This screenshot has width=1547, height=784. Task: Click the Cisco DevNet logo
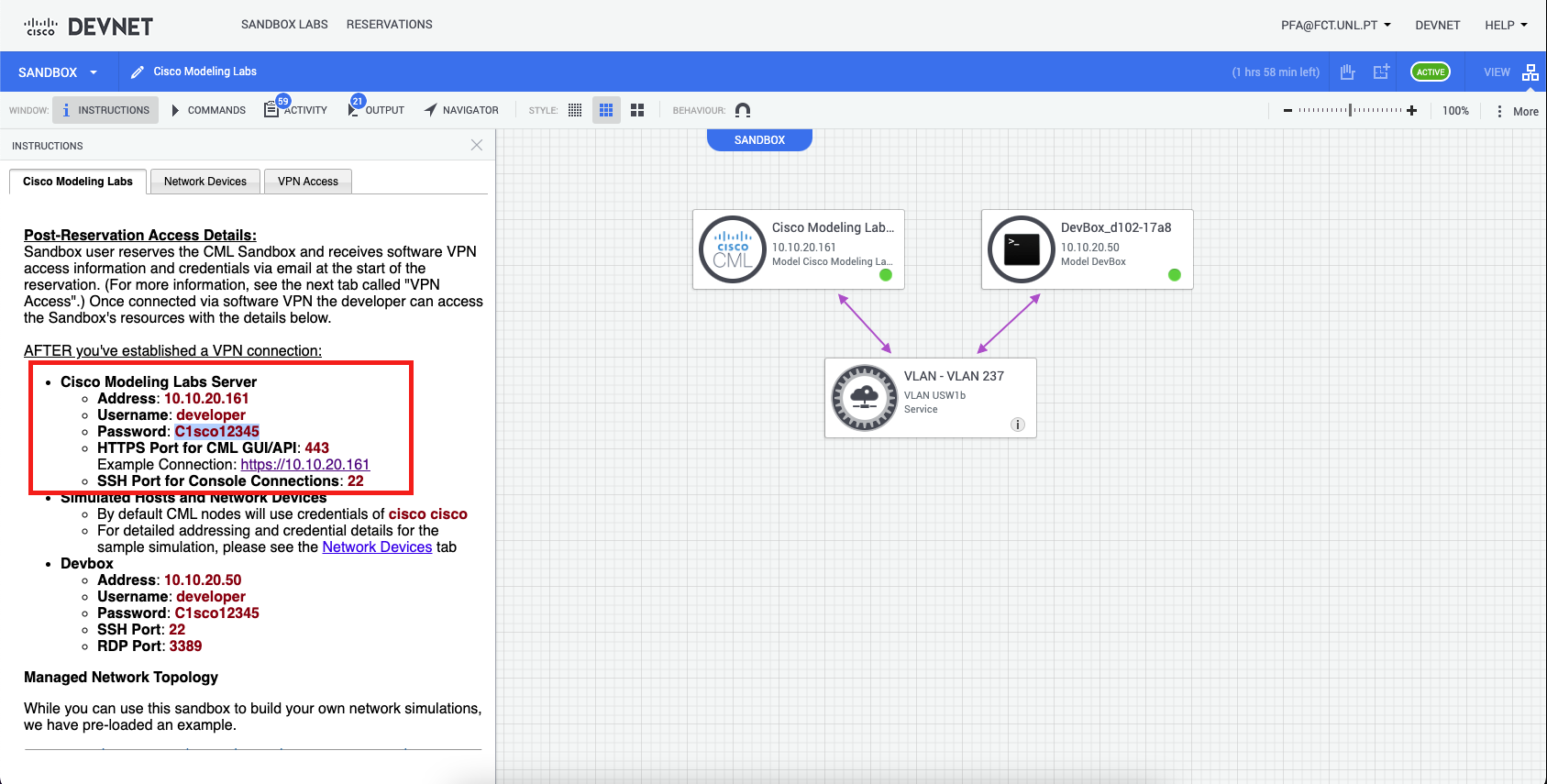[x=89, y=26]
